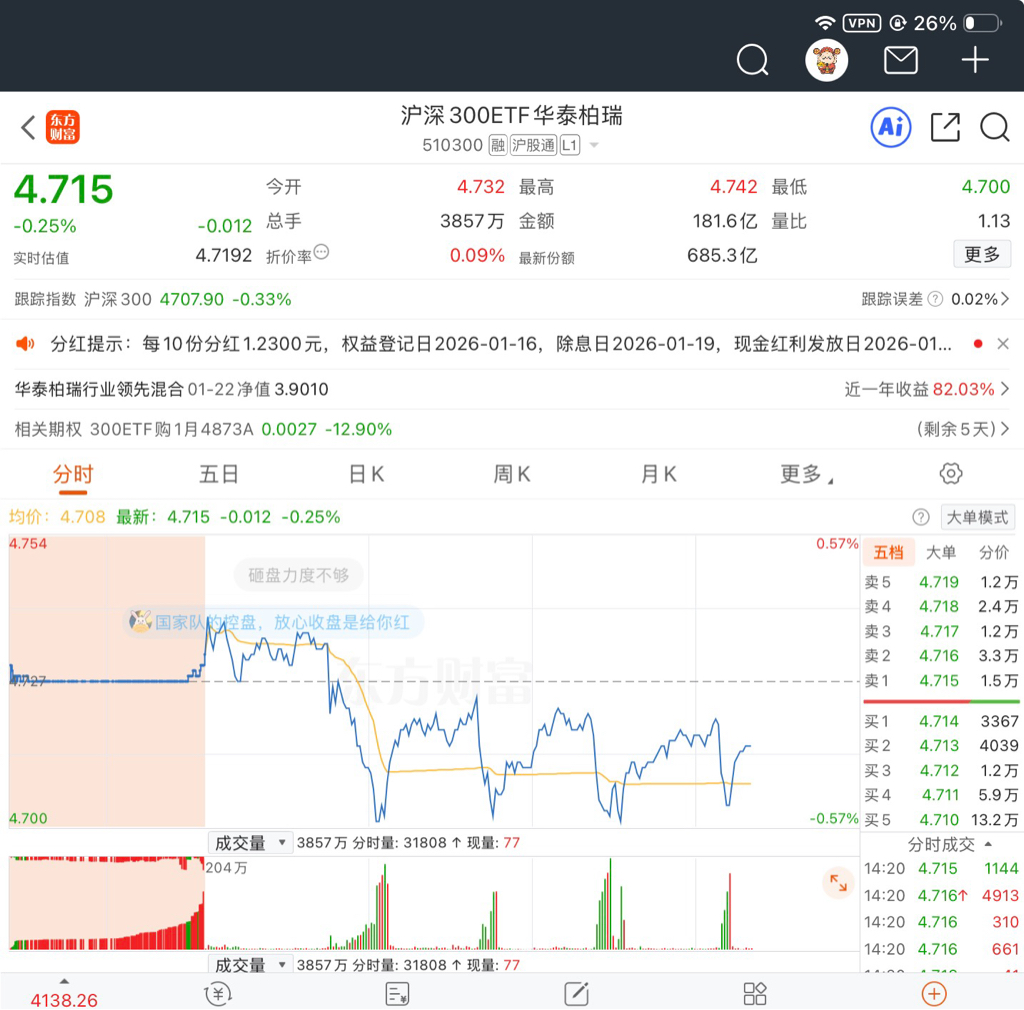Open the 沪深300 tracking index link
Image resolution: width=1024 pixels, height=1010 pixels.
coord(153,299)
